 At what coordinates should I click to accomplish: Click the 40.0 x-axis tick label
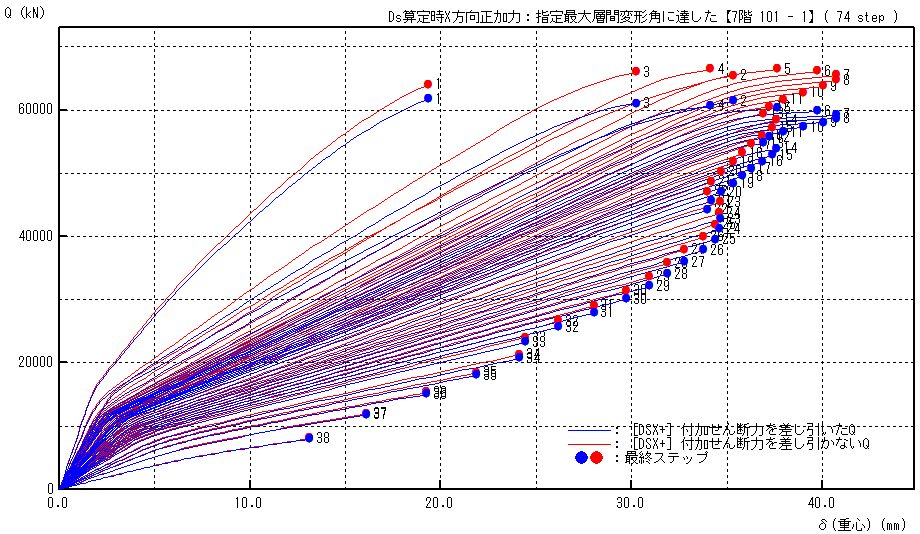click(x=821, y=503)
